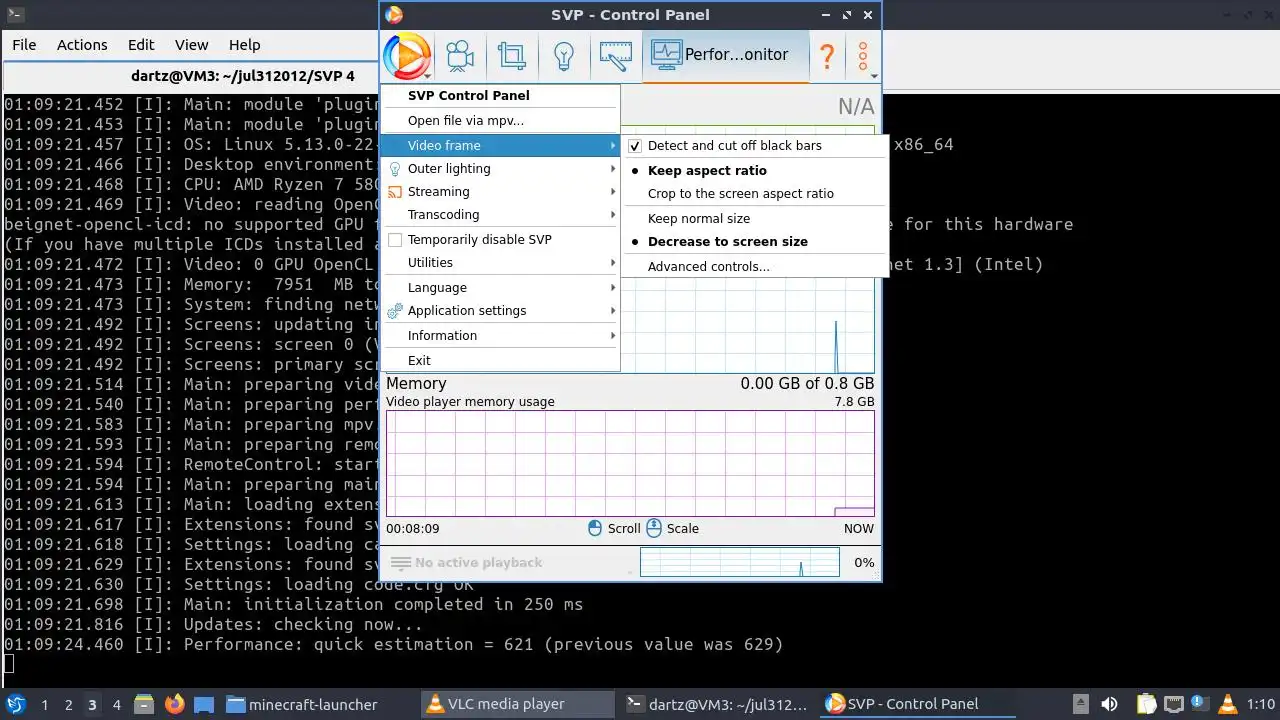Open Edit menu in terminal window

[x=141, y=45]
